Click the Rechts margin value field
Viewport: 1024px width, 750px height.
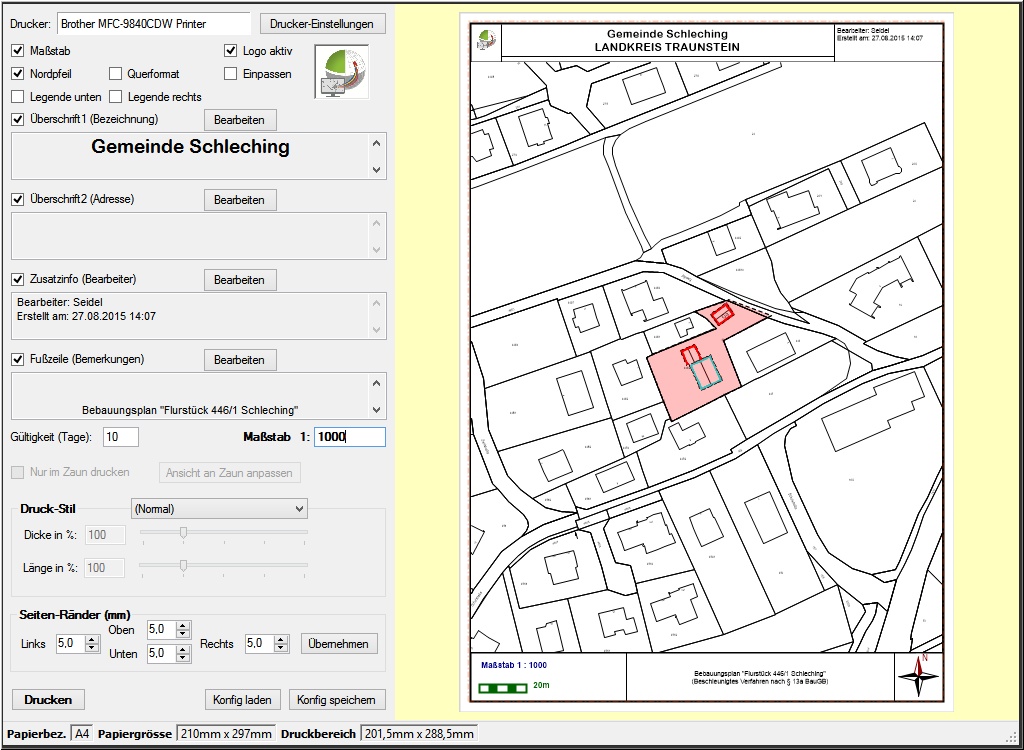(259, 644)
